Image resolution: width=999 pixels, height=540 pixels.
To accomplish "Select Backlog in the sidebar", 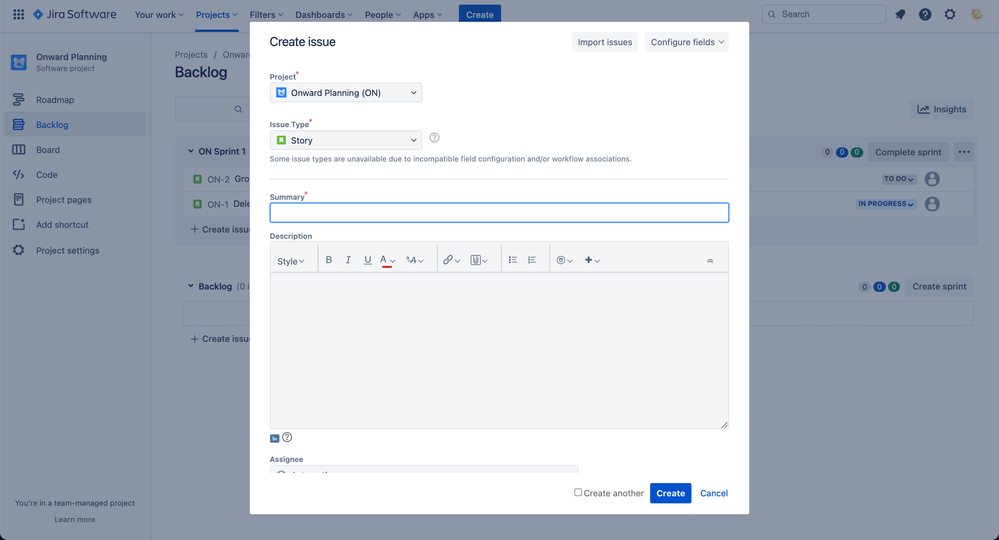I will coord(75,125).
